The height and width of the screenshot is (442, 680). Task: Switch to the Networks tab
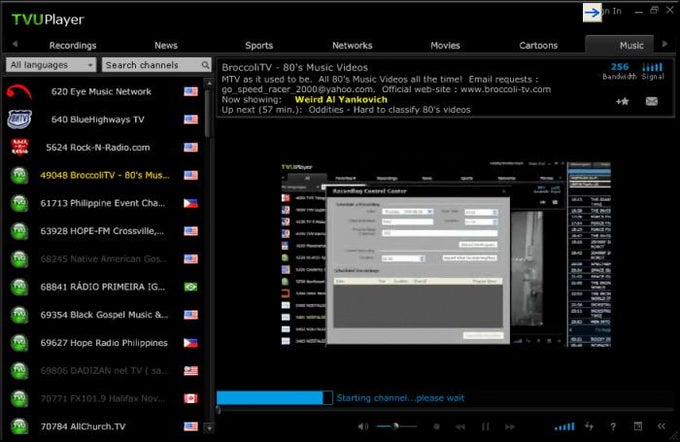[x=352, y=46]
